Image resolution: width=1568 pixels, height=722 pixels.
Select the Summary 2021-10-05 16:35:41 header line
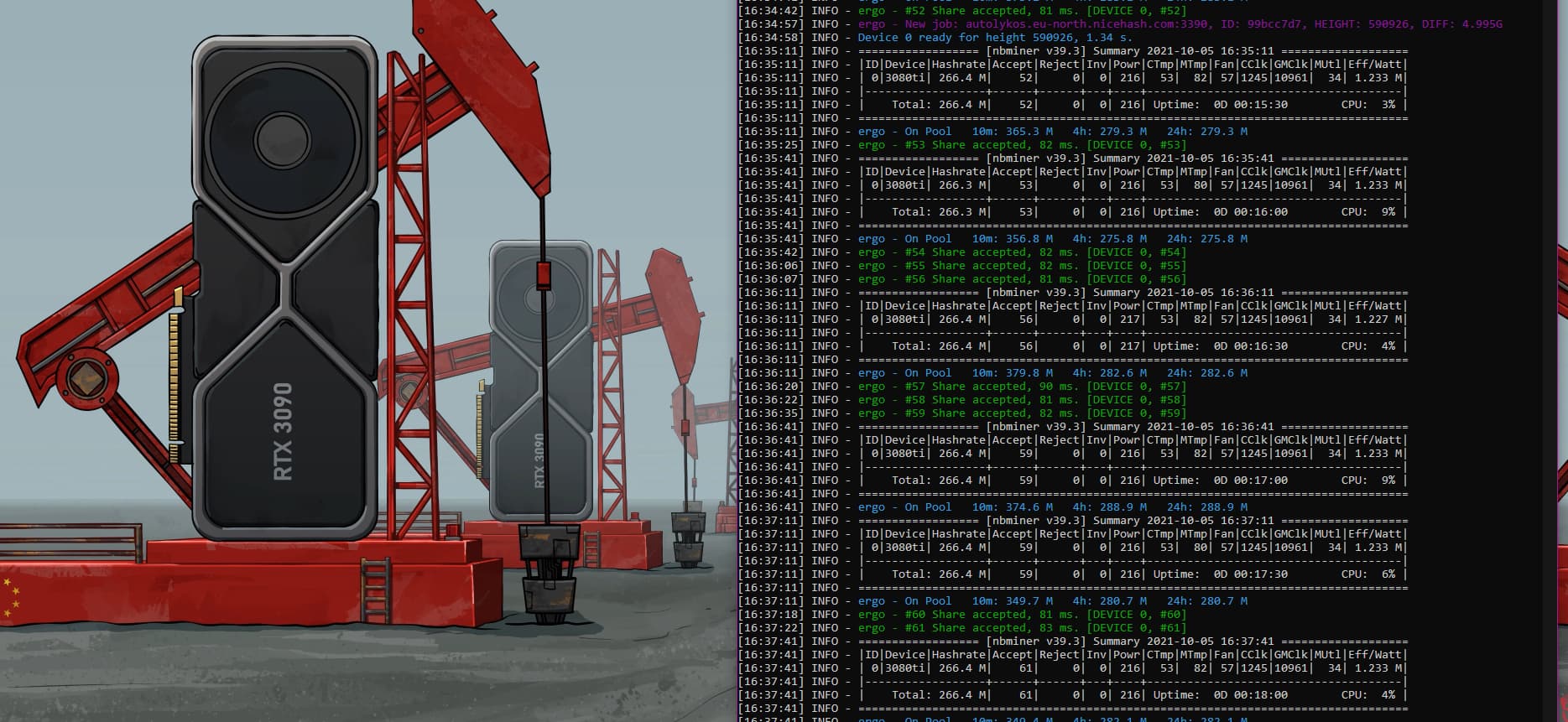coord(1073,158)
